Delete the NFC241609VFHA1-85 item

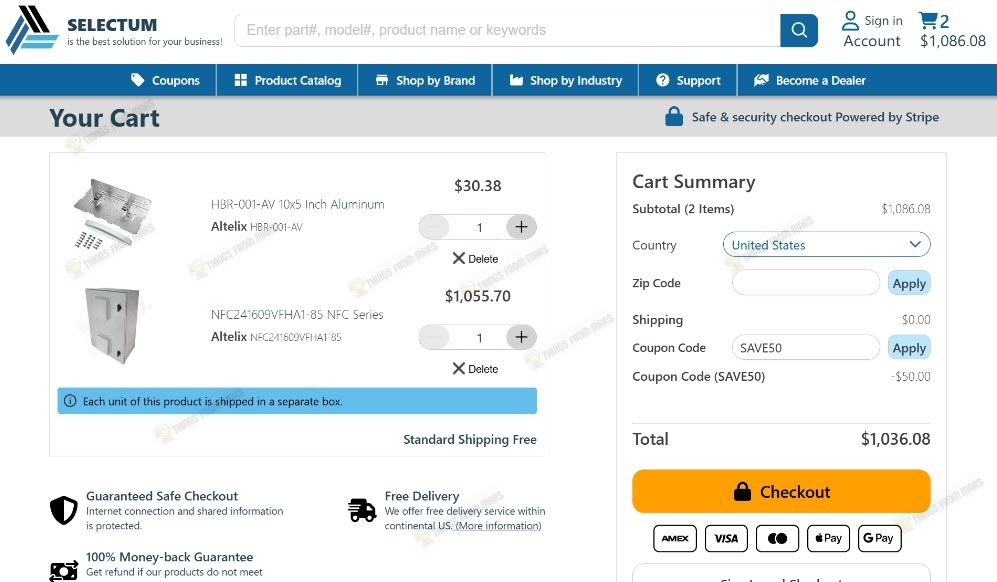click(x=475, y=368)
